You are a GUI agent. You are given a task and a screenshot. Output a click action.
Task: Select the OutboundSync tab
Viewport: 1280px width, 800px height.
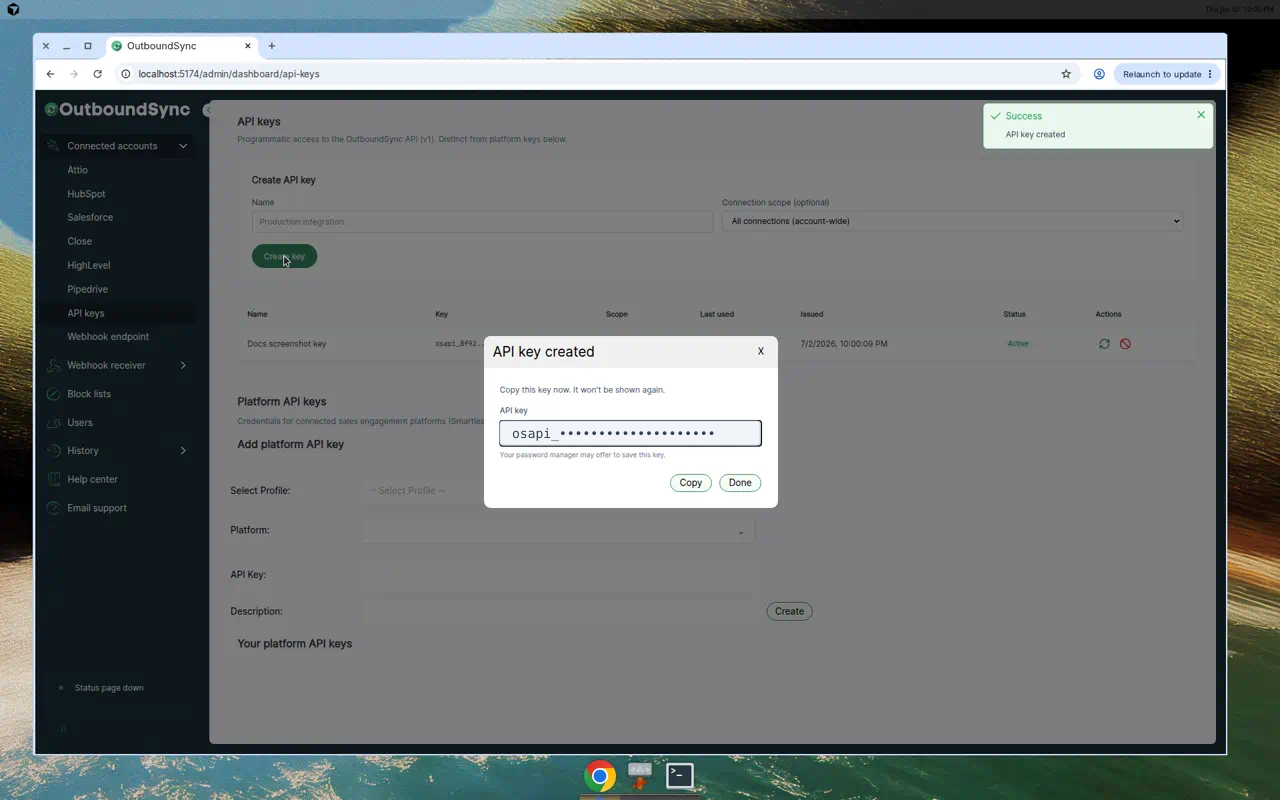click(181, 46)
